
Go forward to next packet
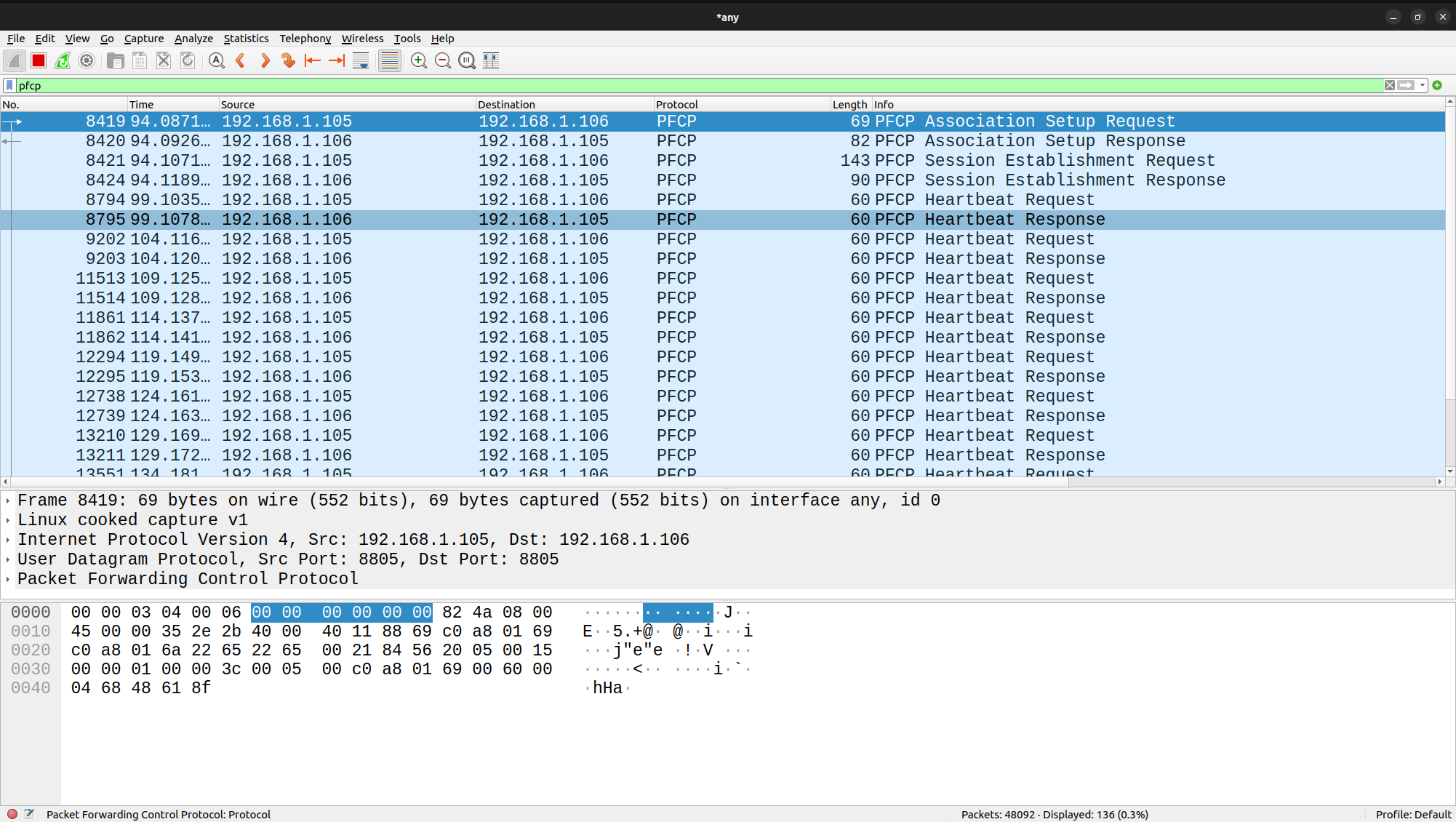(265, 61)
